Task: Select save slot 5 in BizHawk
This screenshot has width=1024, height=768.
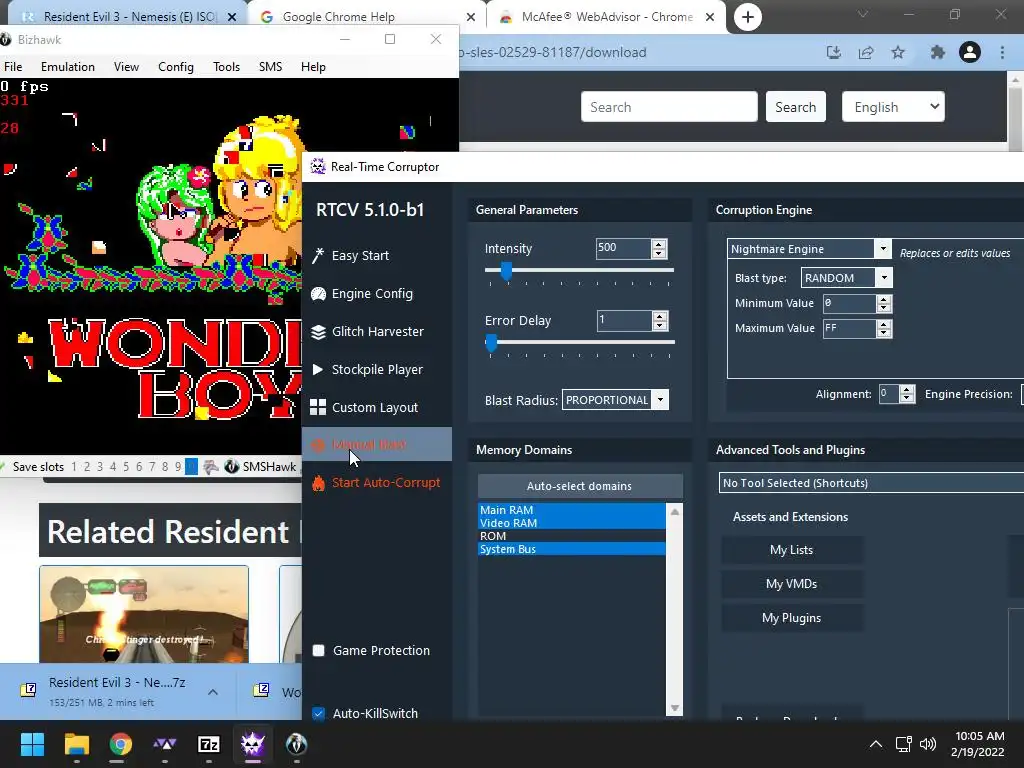Action: (125, 466)
